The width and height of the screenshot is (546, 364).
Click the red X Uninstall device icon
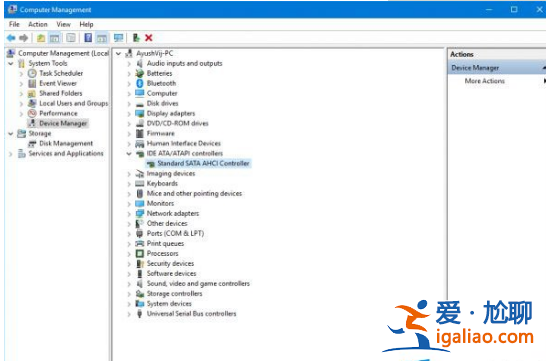(149, 38)
